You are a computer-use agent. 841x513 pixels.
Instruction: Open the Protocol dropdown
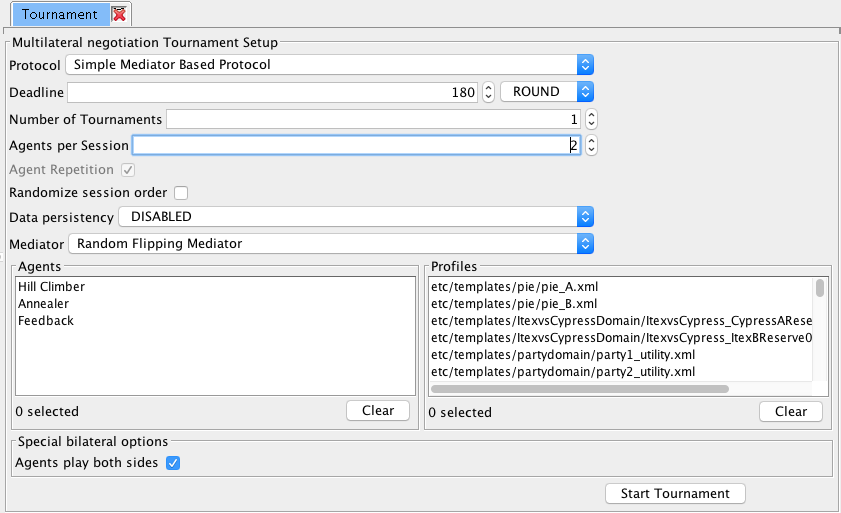point(329,65)
